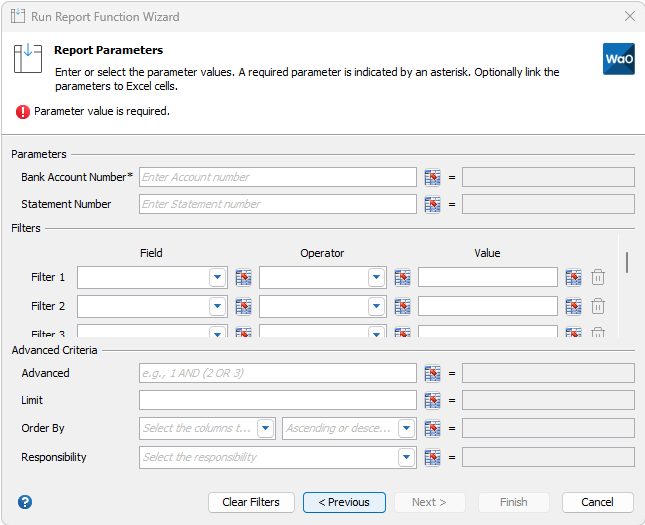Viewport: 645px width, 525px height.
Task: Expand the Filter 1 Field dropdown
Action: [217, 278]
